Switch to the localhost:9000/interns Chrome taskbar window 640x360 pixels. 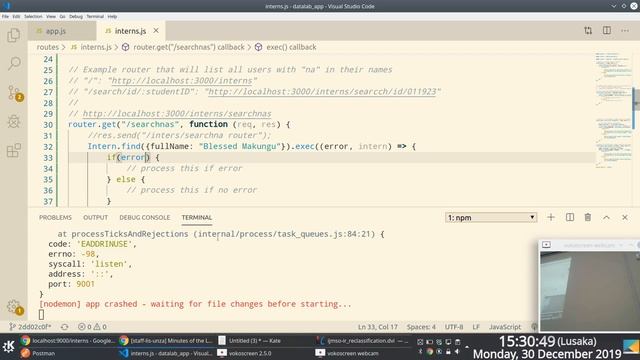click(68, 340)
